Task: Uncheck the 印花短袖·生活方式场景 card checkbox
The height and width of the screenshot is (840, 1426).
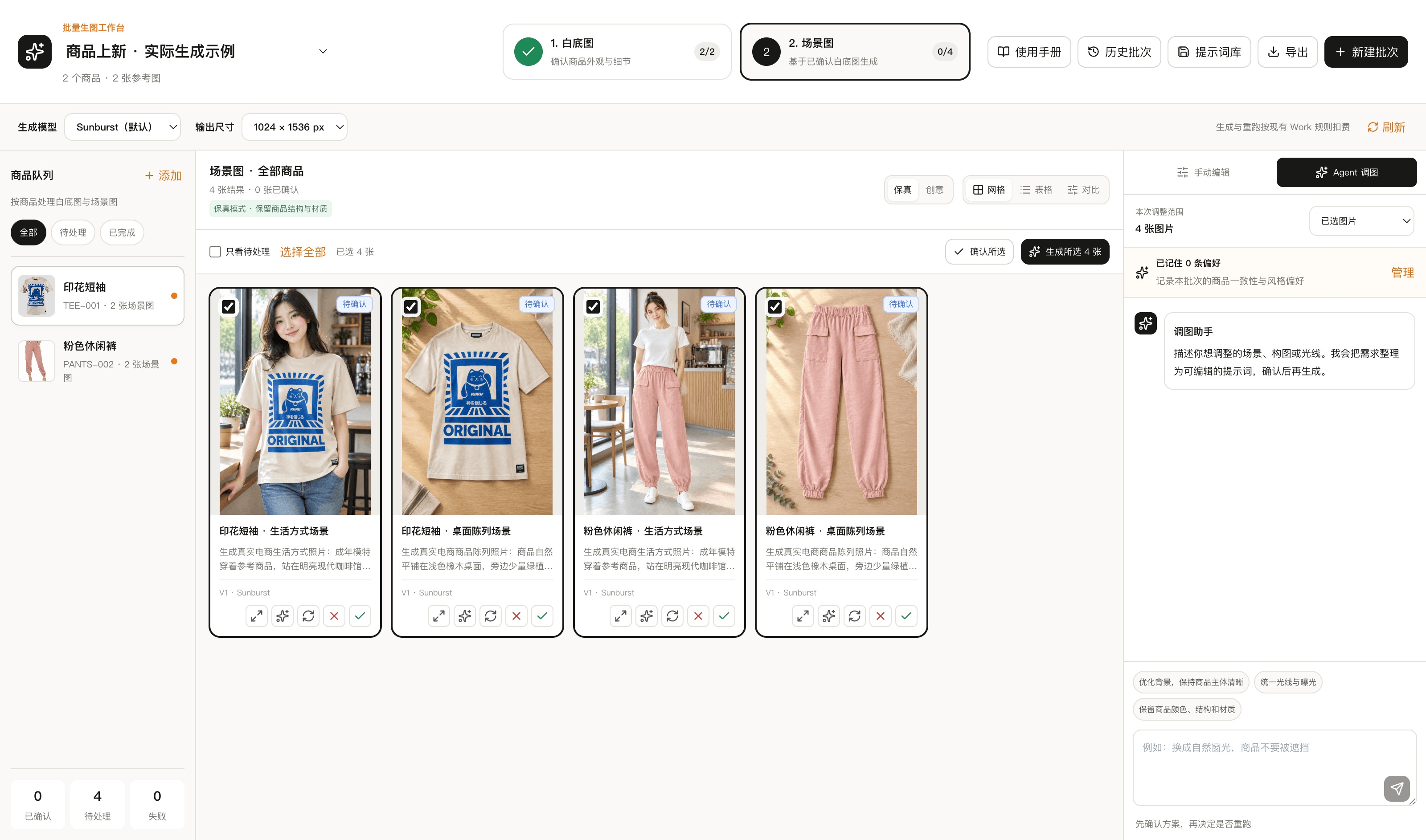Action: 229,307
